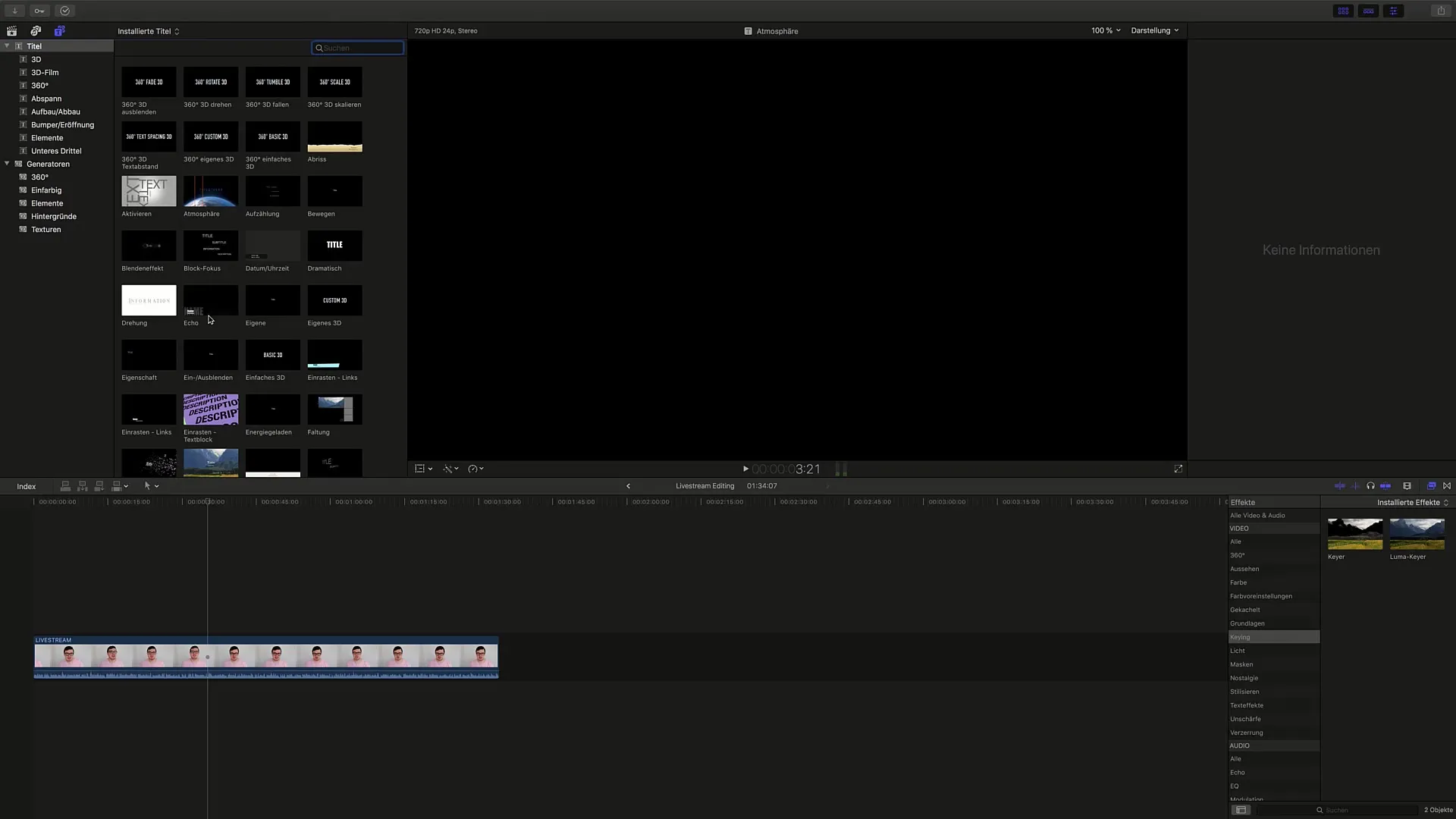Toggle video and audio skimming icon
Image resolution: width=1456 pixels, height=819 pixels.
point(1340,486)
